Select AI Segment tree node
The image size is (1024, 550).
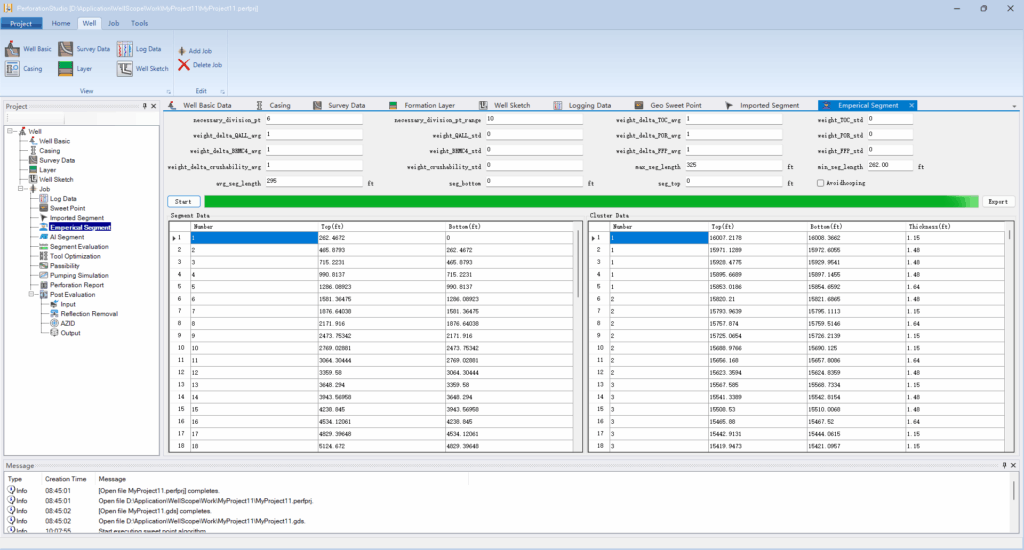tap(67, 237)
